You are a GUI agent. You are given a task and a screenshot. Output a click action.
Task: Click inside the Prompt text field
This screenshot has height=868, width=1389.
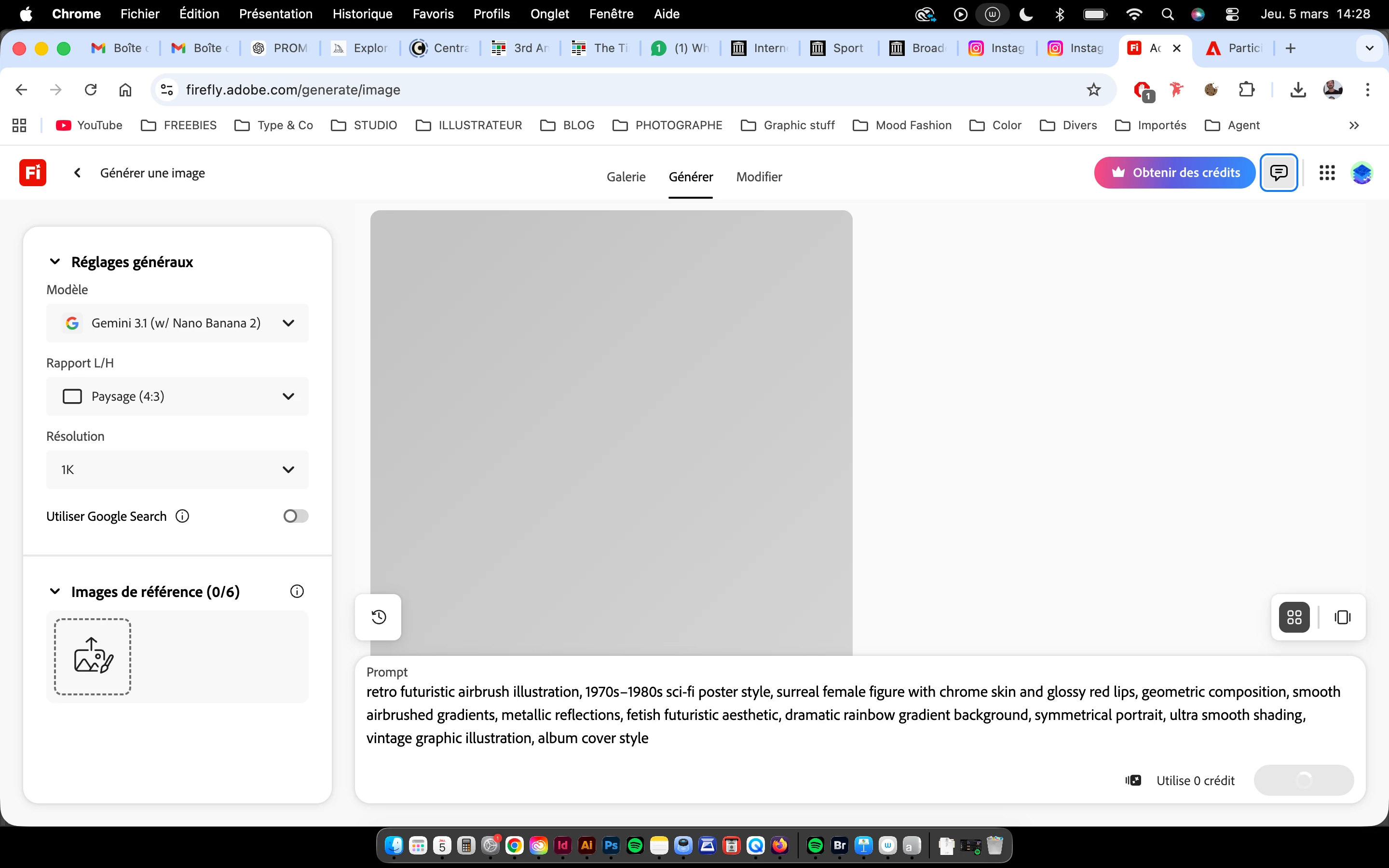pyautogui.click(x=853, y=715)
